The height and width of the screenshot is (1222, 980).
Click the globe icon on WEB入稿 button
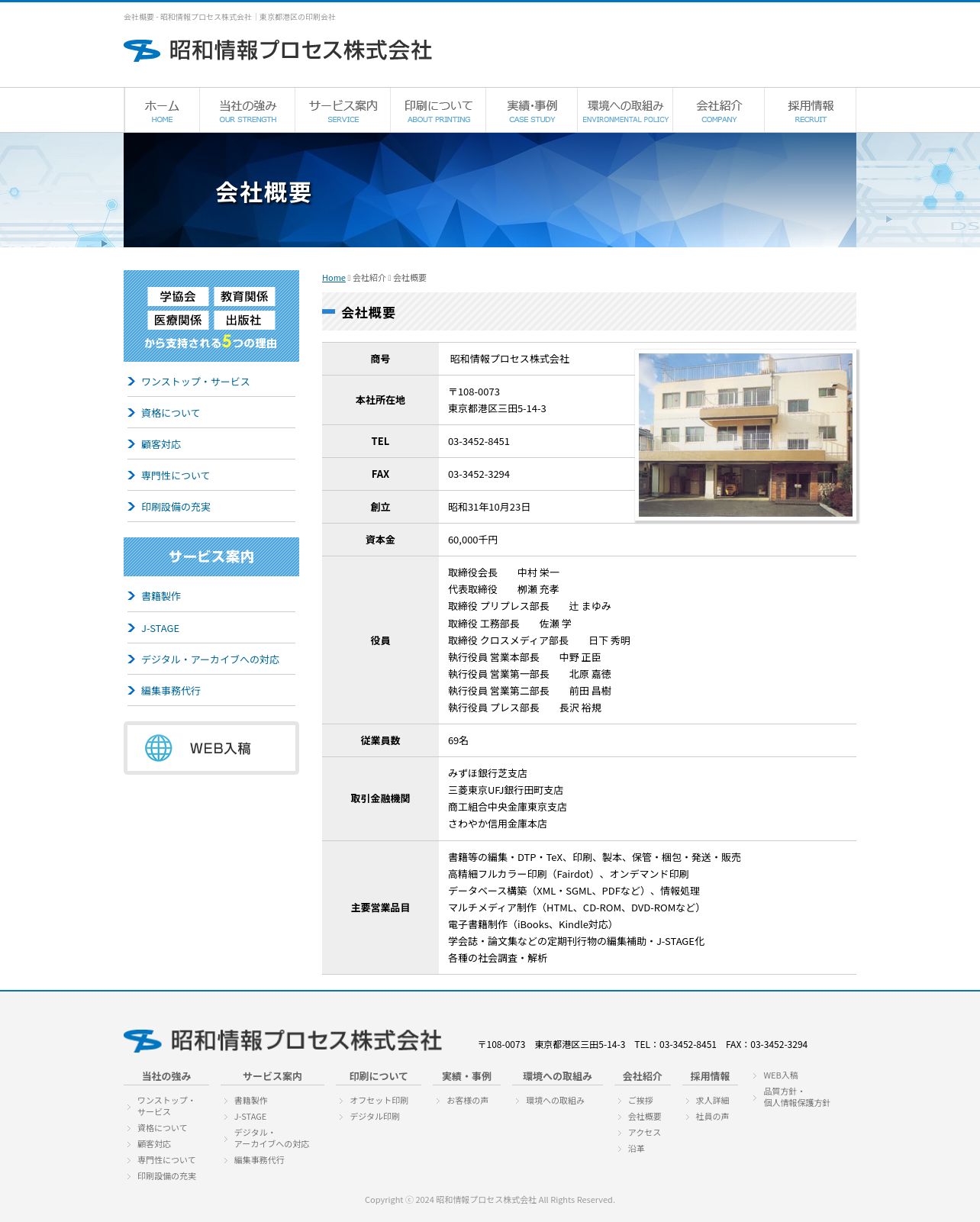pyautogui.click(x=159, y=748)
